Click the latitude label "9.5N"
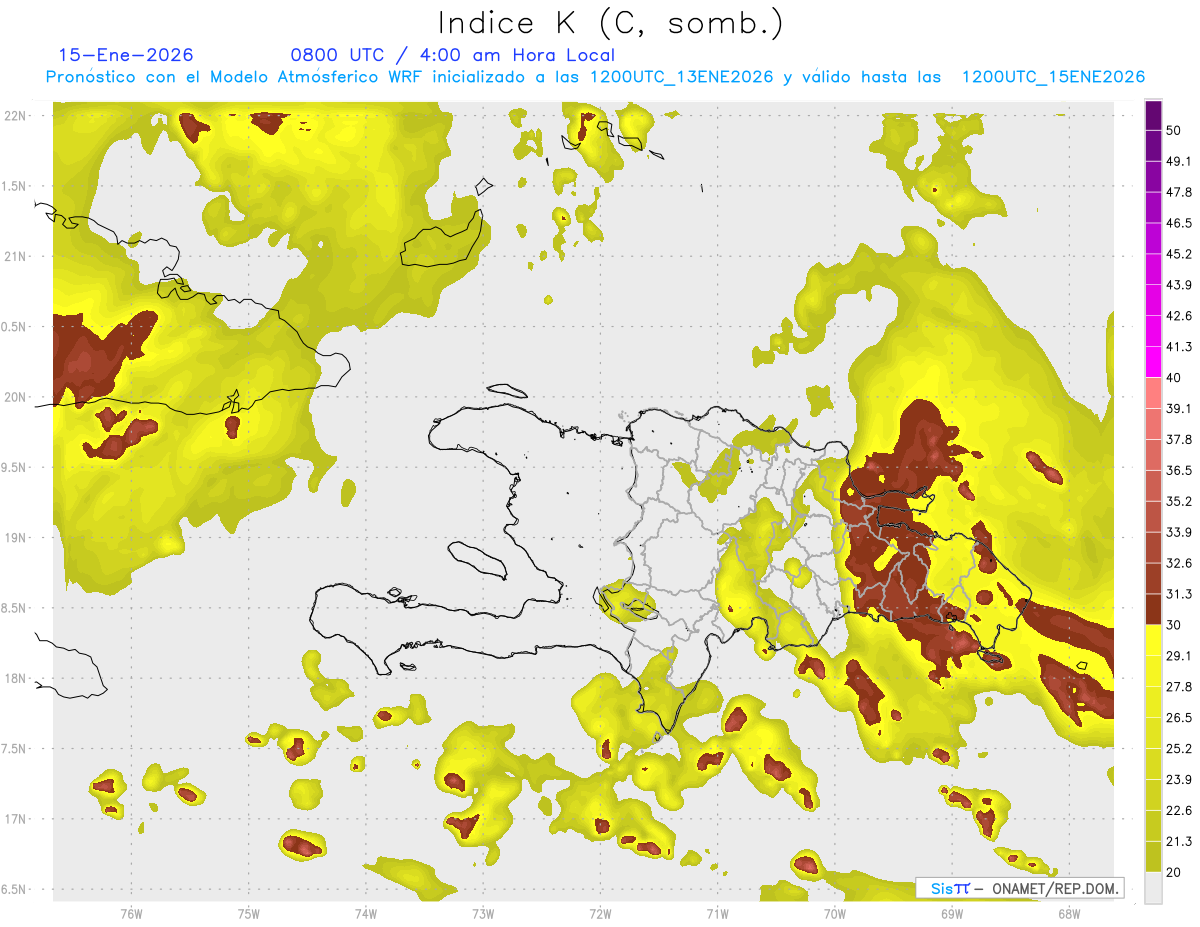The image size is (1200, 927). [x=15, y=467]
